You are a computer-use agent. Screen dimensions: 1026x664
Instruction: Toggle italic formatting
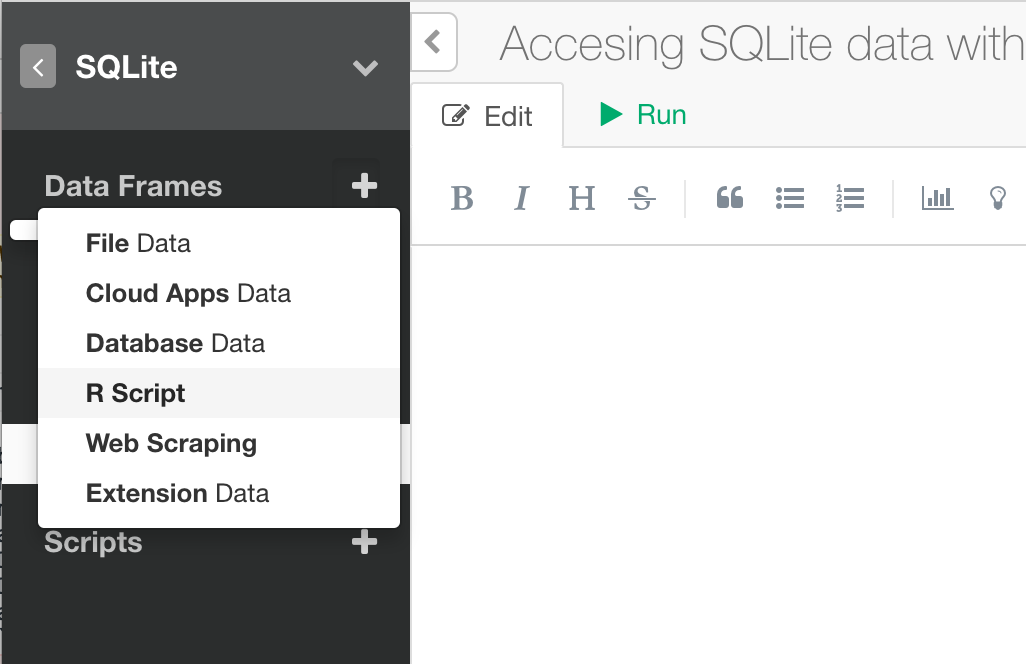click(522, 198)
